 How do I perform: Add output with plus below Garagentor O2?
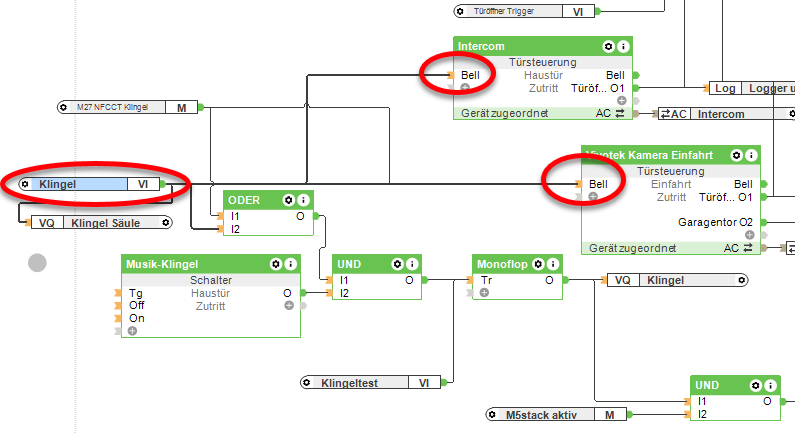750,235
